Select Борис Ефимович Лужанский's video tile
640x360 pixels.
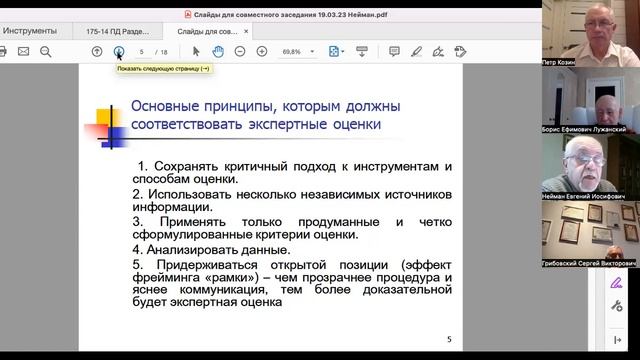(591, 100)
